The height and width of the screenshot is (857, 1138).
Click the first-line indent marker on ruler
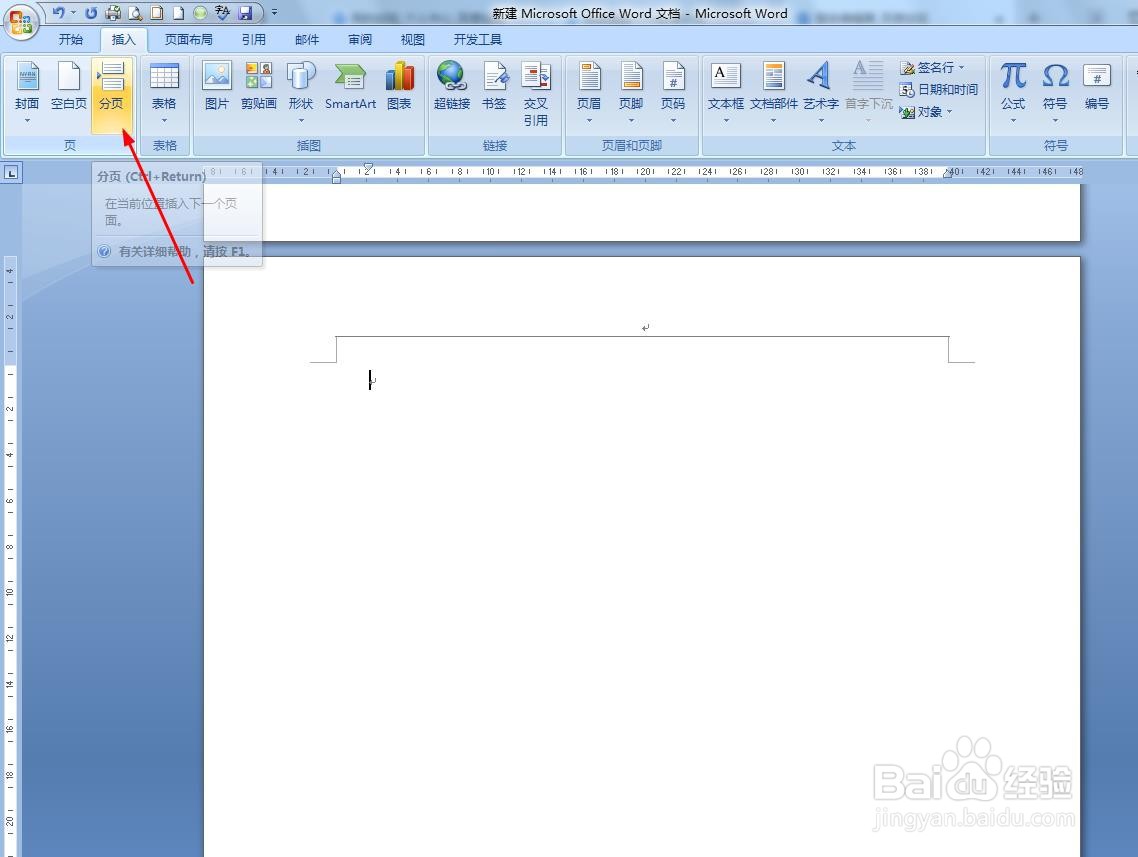click(368, 168)
